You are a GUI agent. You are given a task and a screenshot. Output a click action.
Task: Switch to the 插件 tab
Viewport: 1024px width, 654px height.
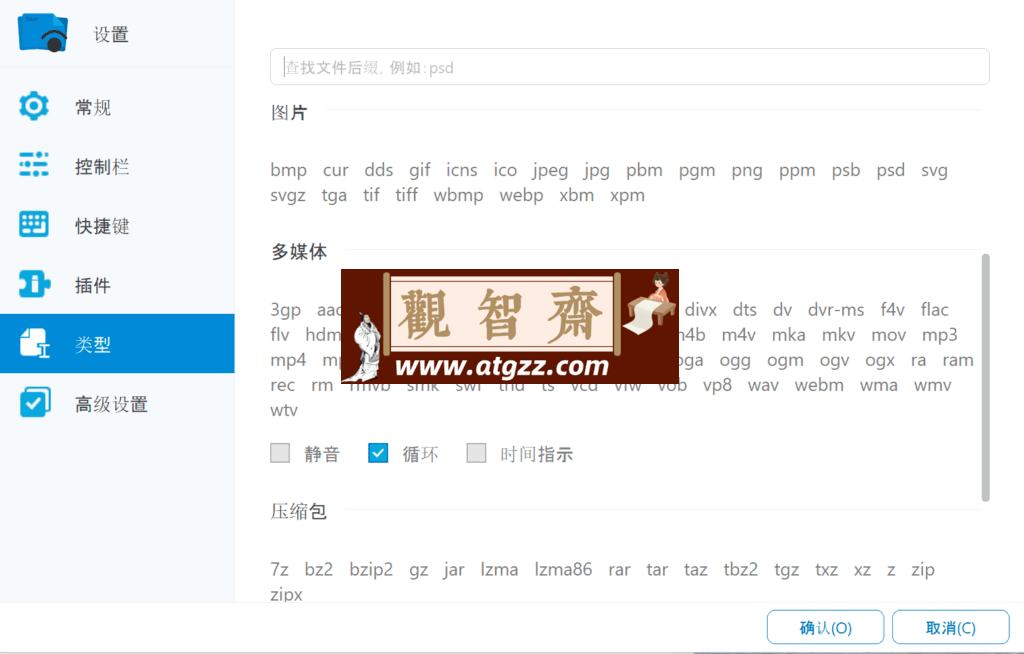[118, 285]
